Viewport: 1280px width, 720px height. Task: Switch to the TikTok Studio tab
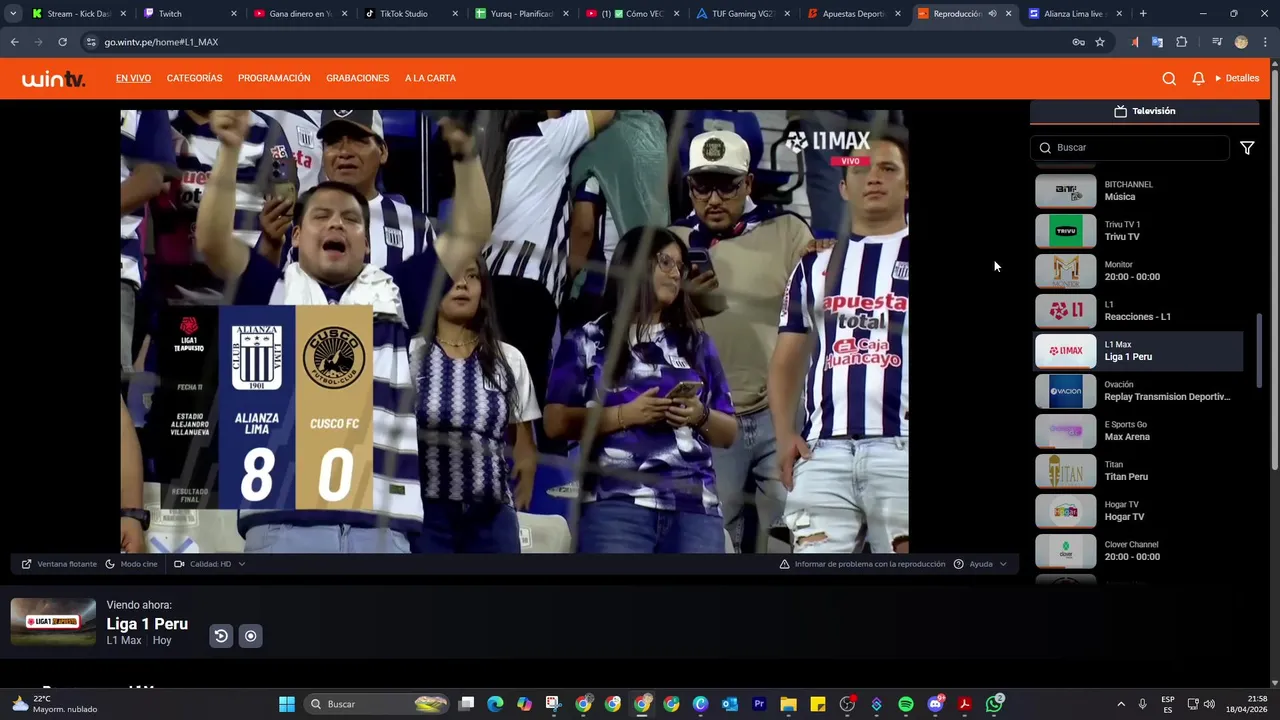point(410,14)
